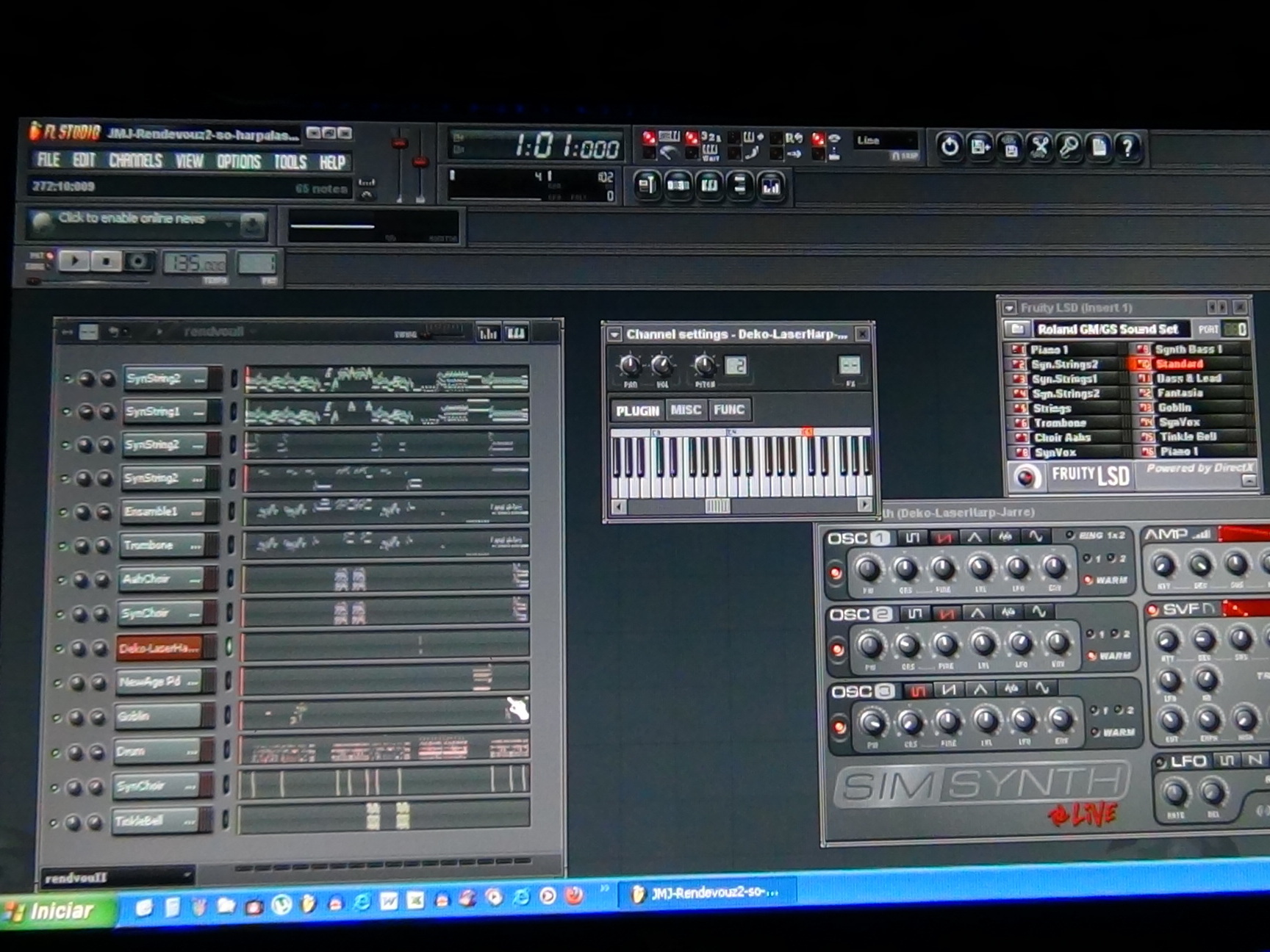This screenshot has width=1270, height=952.
Task: Open the HELP menu
Action: click(331, 162)
